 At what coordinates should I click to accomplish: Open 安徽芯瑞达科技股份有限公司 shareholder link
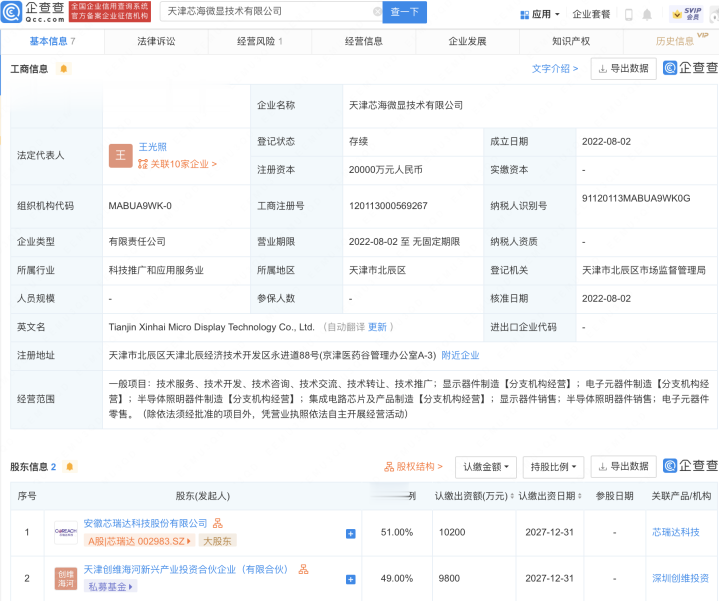(x=145, y=524)
